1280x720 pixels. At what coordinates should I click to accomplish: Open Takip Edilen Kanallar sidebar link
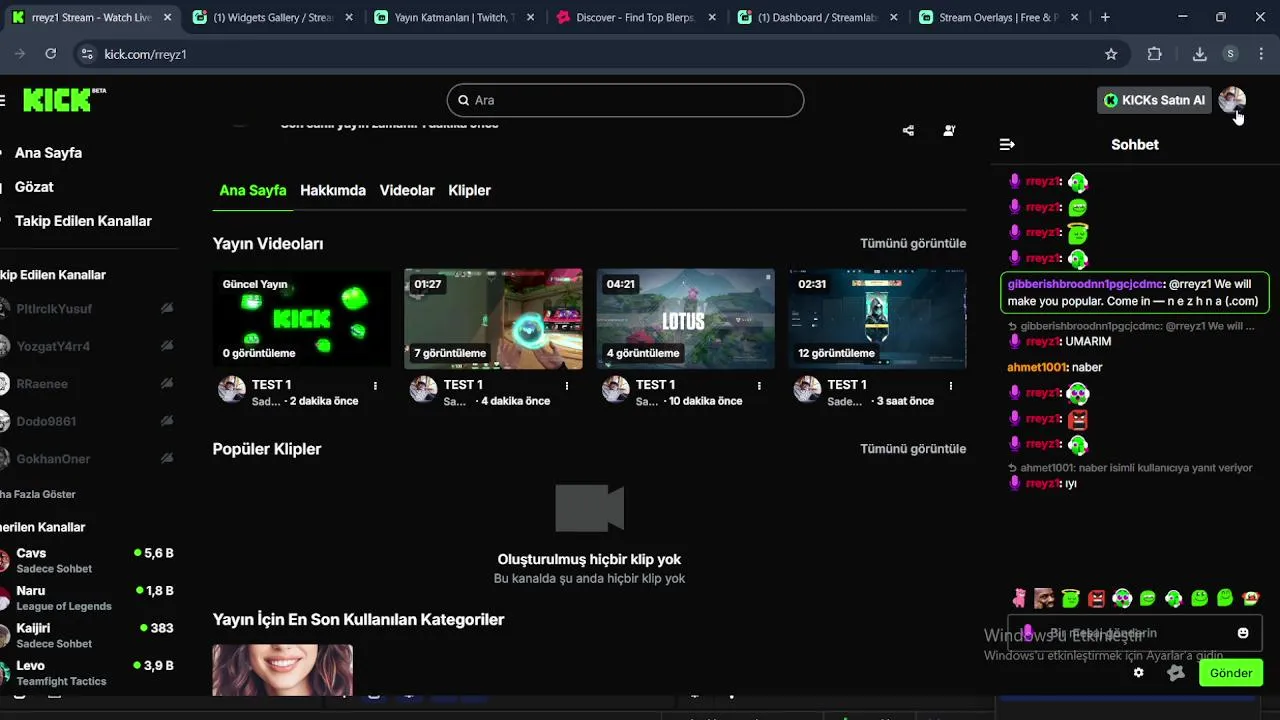tap(83, 221)
